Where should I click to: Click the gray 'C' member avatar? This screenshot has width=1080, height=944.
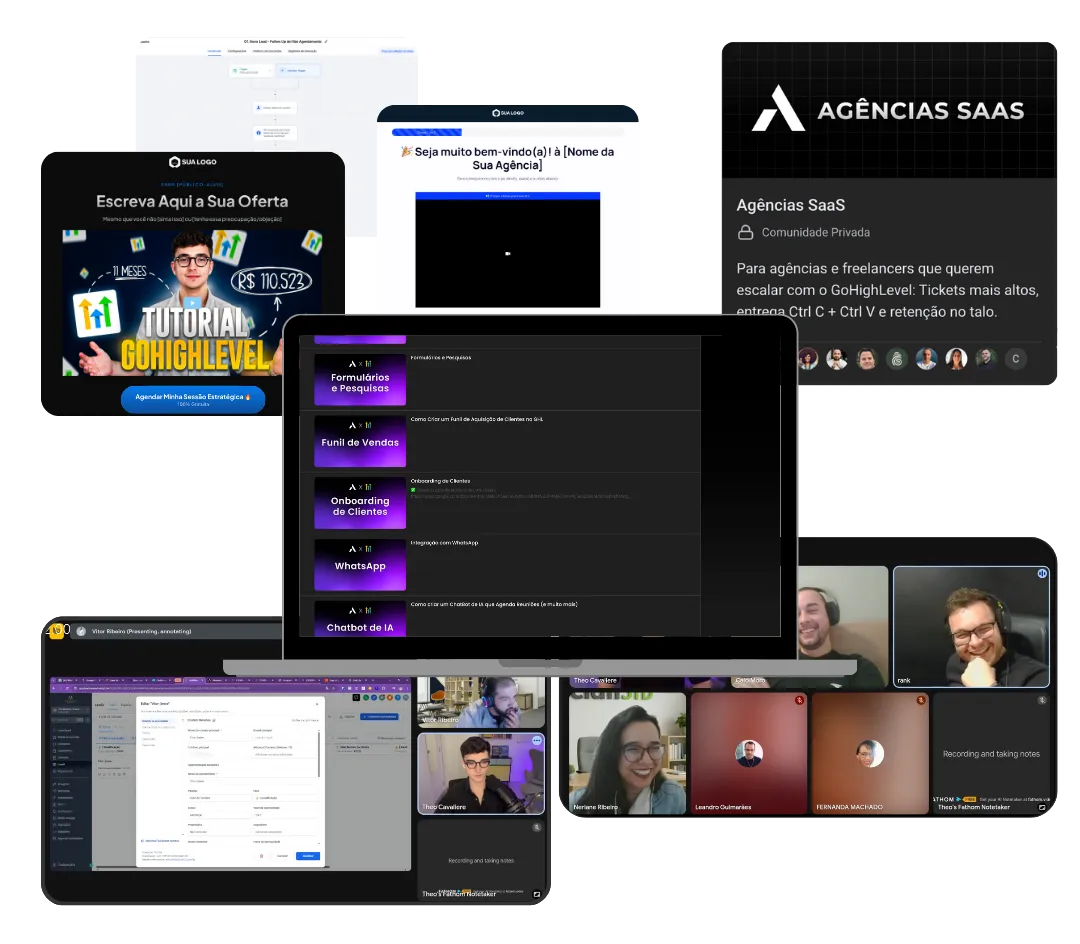coord(1015,359)
